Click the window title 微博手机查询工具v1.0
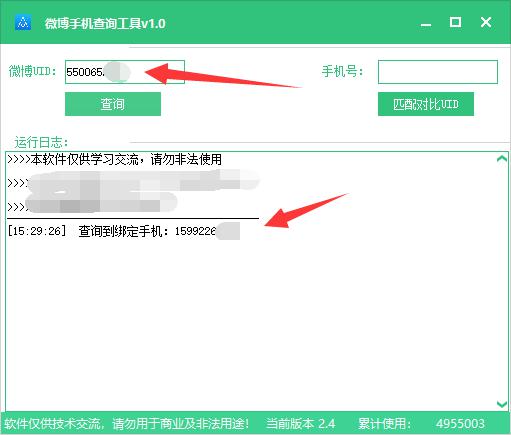This screenshot has width=511, height=435. click(105, 24)
